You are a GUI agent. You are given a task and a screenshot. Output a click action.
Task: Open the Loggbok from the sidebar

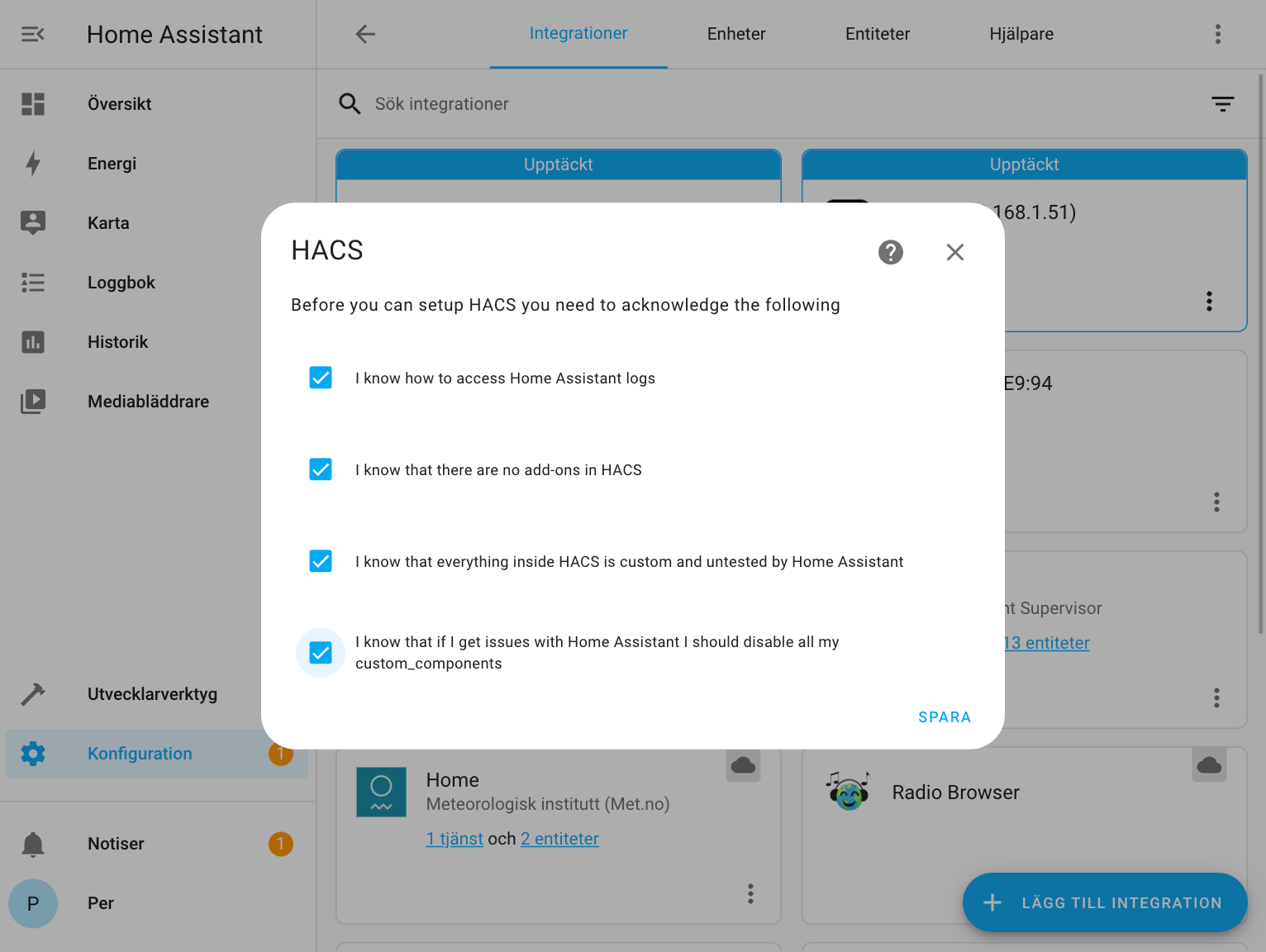click(x=121, y=282)
